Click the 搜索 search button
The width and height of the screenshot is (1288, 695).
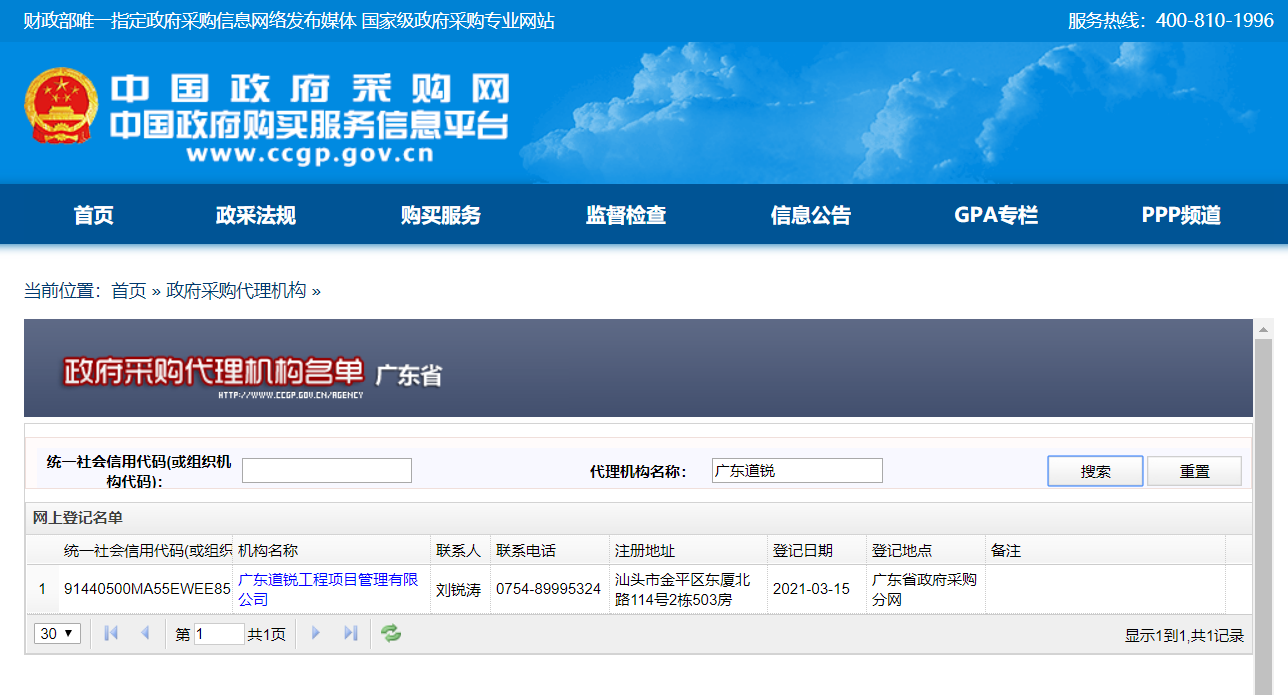coord(1095,471)
